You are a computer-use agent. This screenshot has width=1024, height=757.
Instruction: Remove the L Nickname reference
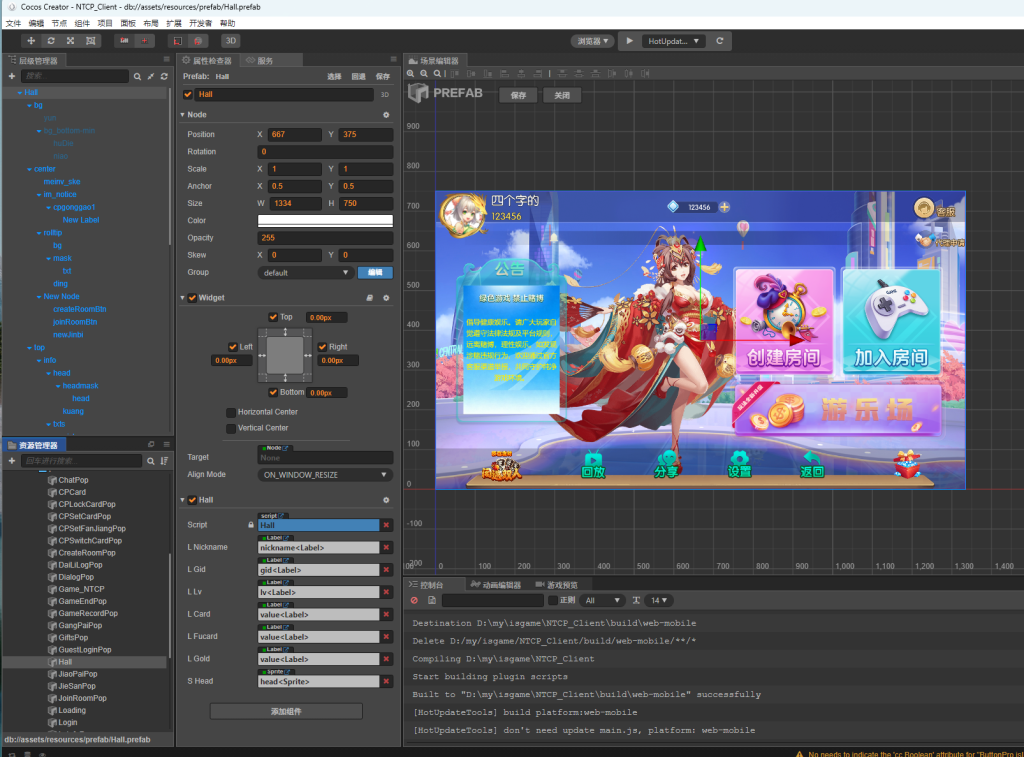click(386, 547)
